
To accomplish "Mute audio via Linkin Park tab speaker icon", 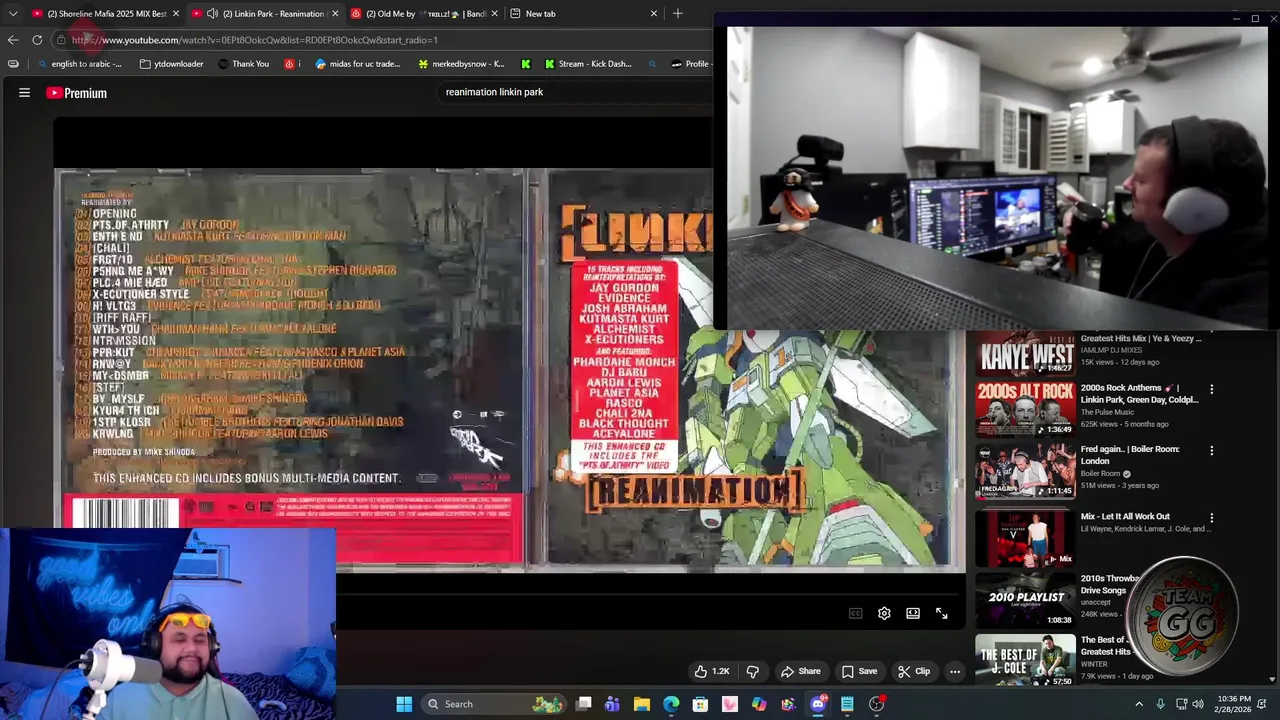I will [212, 14].
